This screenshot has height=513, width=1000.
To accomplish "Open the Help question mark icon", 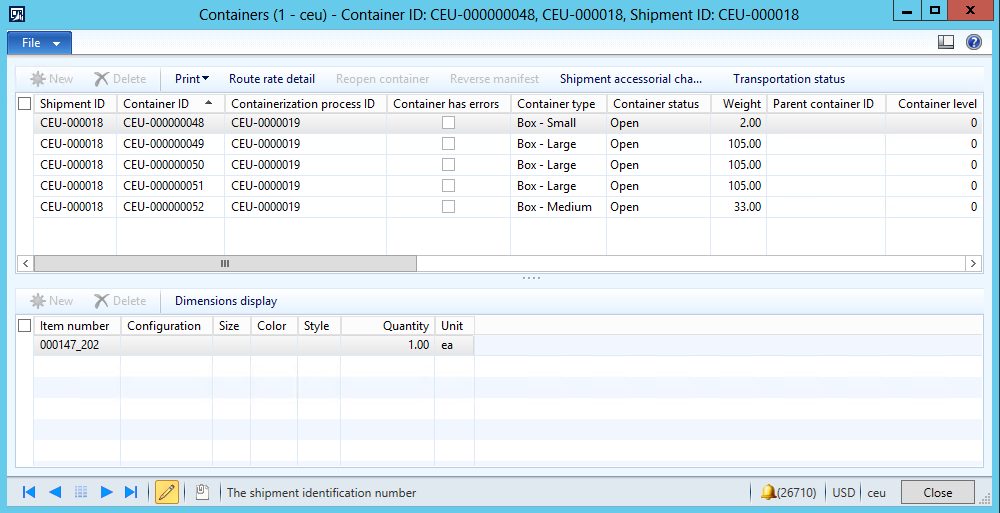I will [x=973, y=42].
